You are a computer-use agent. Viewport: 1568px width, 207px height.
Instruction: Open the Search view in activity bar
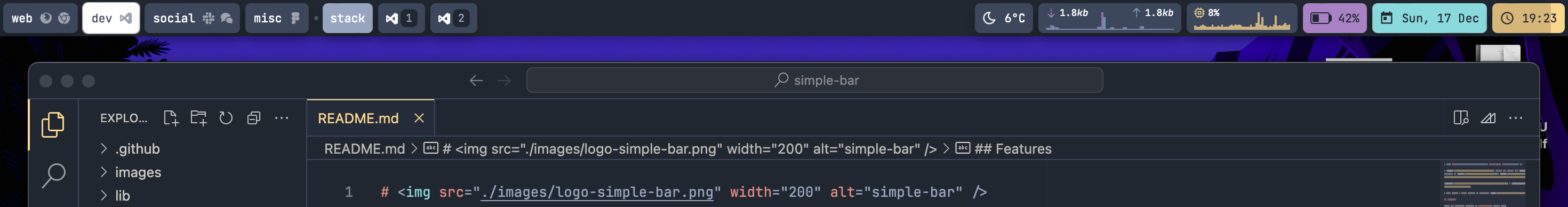(x=53, y=176)
